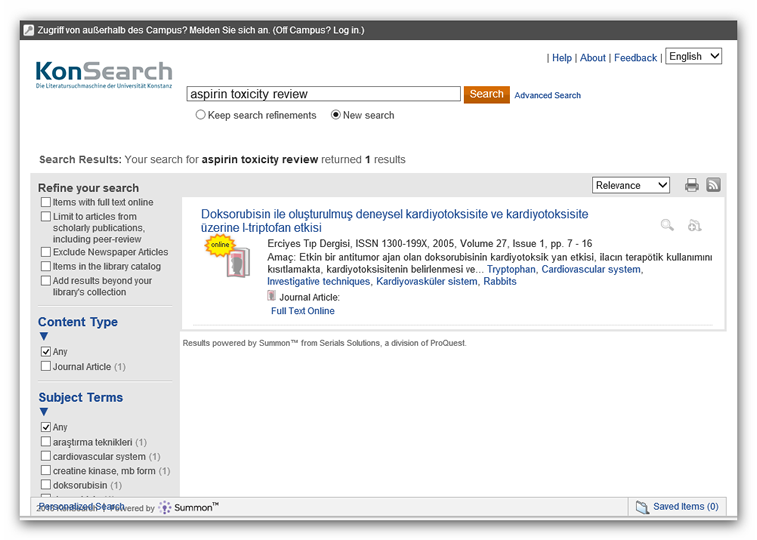Screen dimensions: 757x540
Task: Open the English language dropdown
Action: pos(693,57)
